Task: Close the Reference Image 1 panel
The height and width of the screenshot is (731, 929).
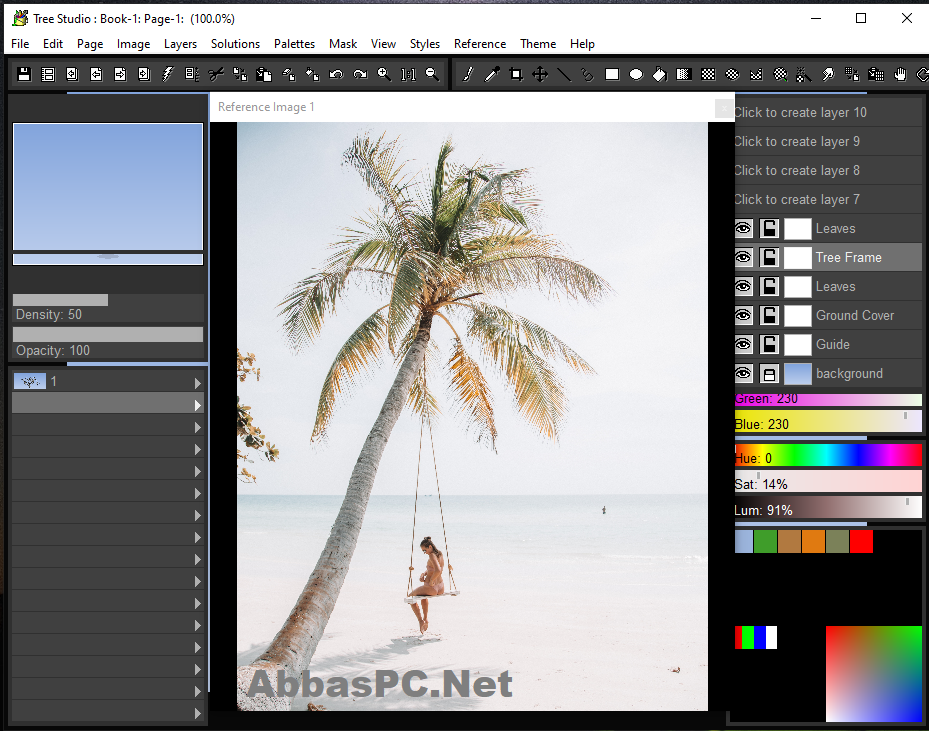Action: (x=723, y=108)
